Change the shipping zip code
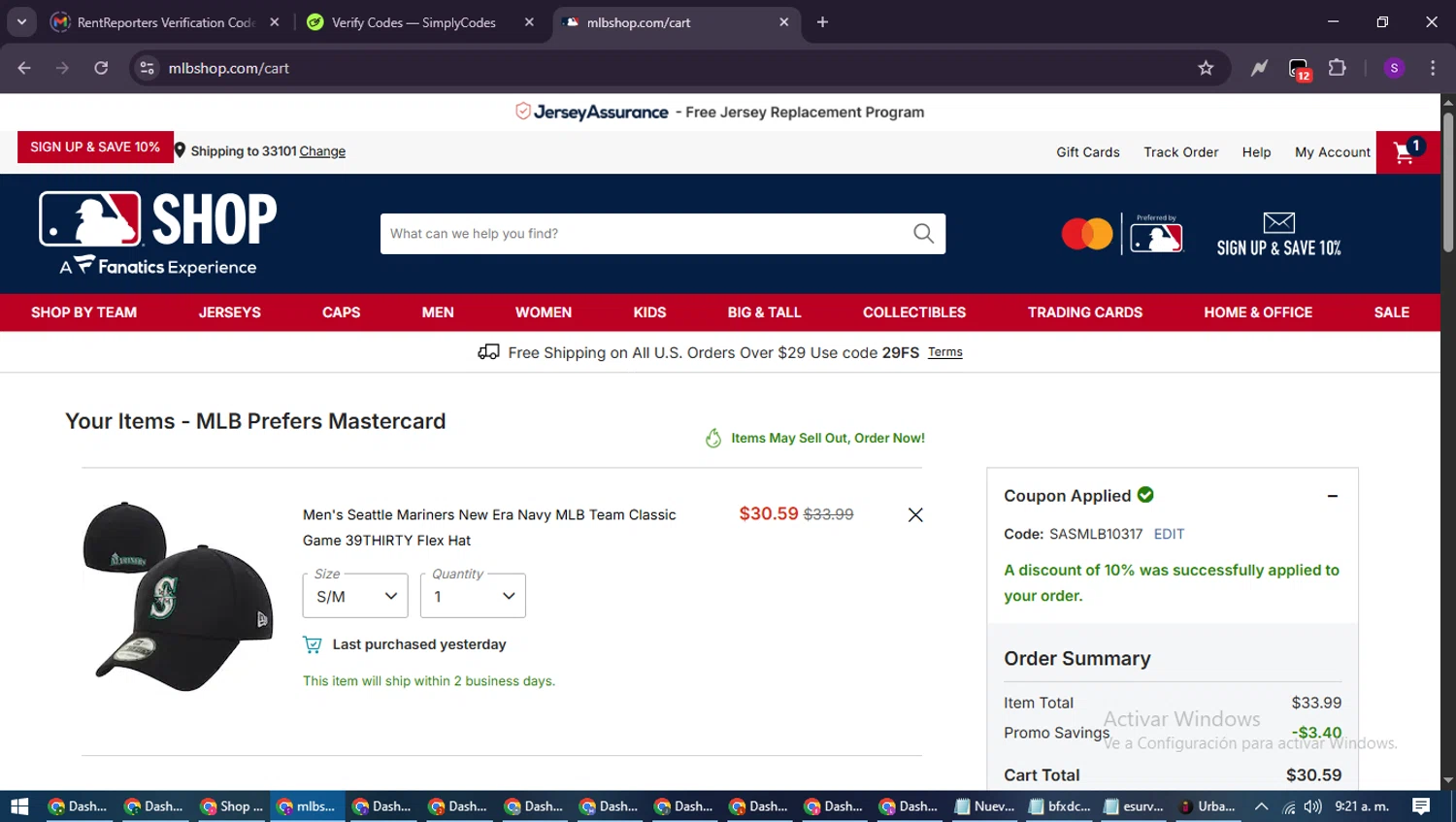 pos(322,151)
